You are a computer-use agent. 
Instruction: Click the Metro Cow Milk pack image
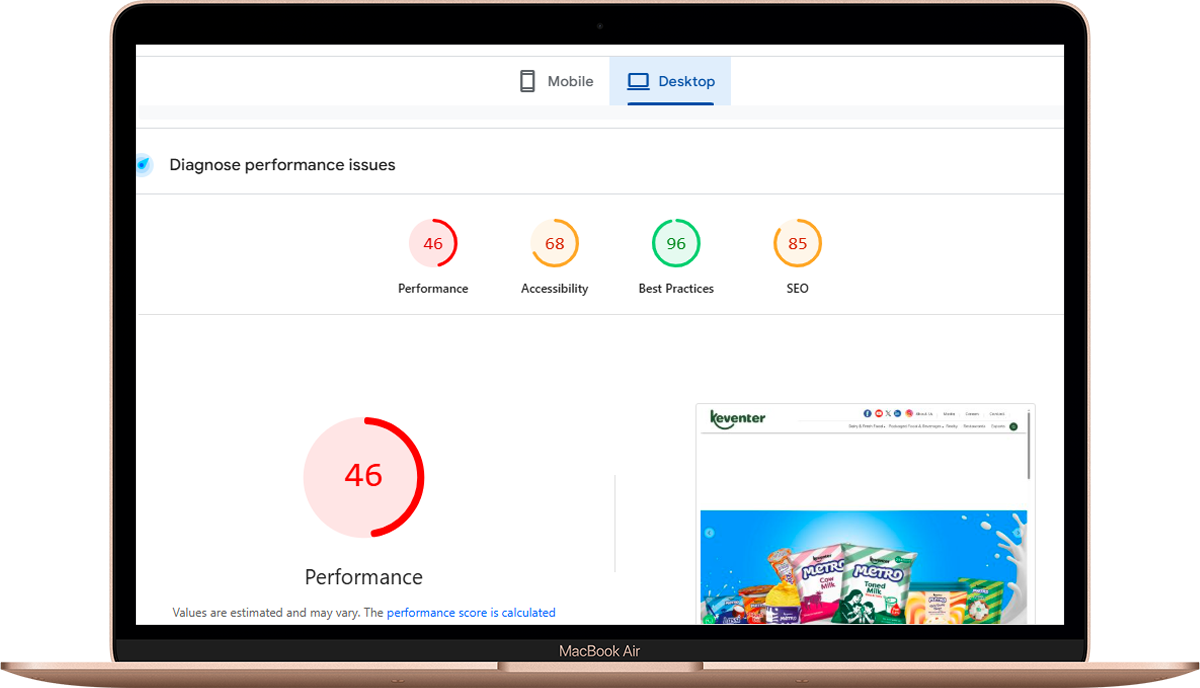point(819,584)
